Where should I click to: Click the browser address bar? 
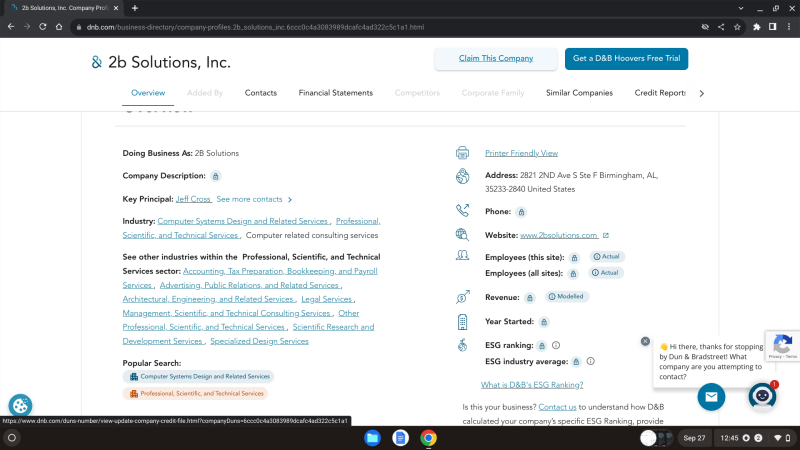pyautogui.click(x=383, y=27)
